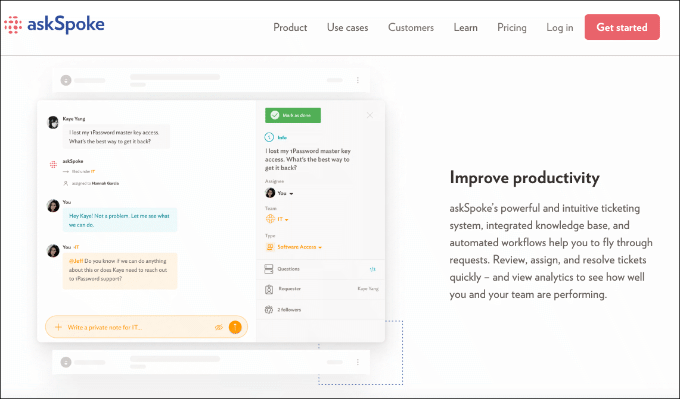Click Kaye's message about 1Password master key
680x399 pixels.
coord(116,137)
